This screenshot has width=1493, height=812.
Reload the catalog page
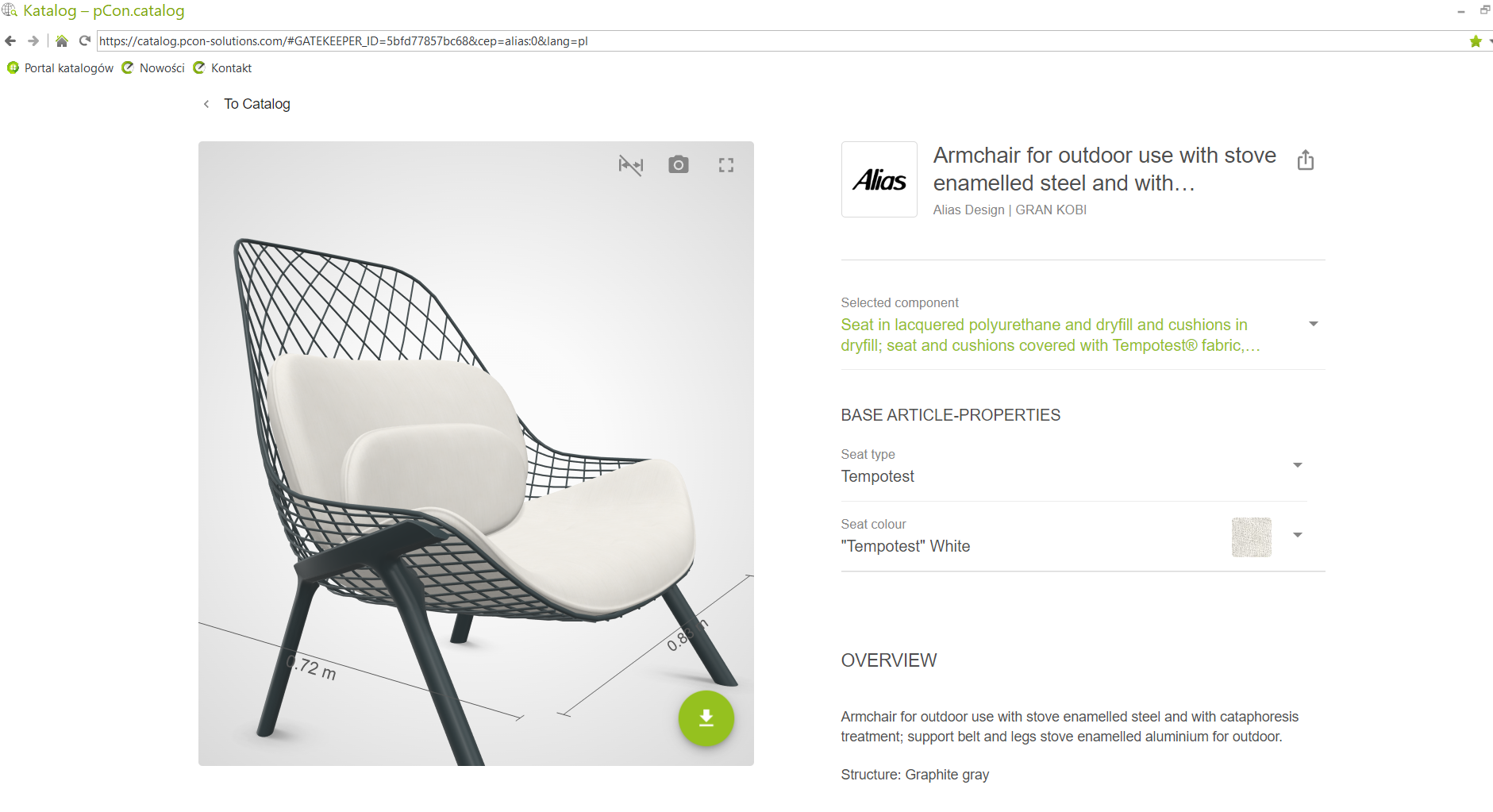click(84, 41)
